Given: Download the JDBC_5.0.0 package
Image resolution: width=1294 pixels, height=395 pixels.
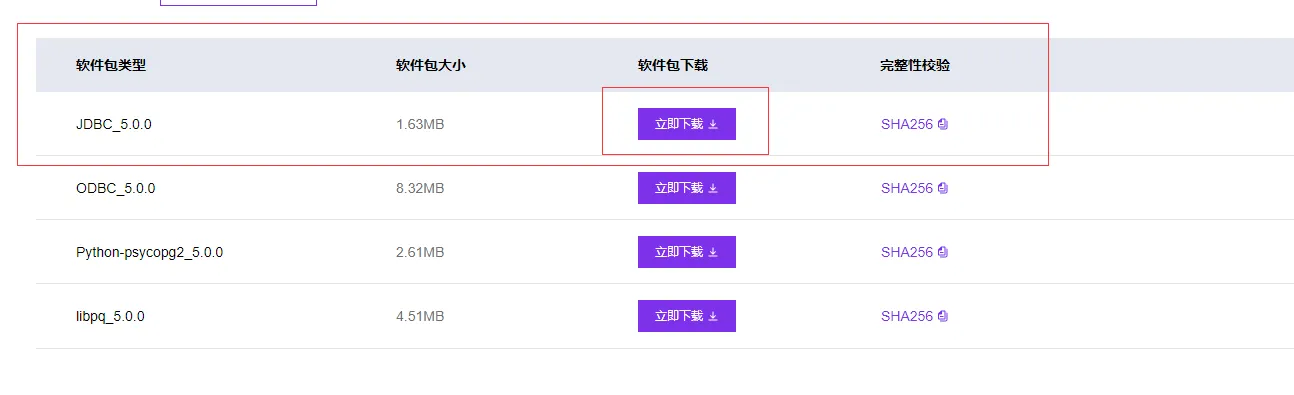Looking at the screenshot, I should click(x=687, y=124).
